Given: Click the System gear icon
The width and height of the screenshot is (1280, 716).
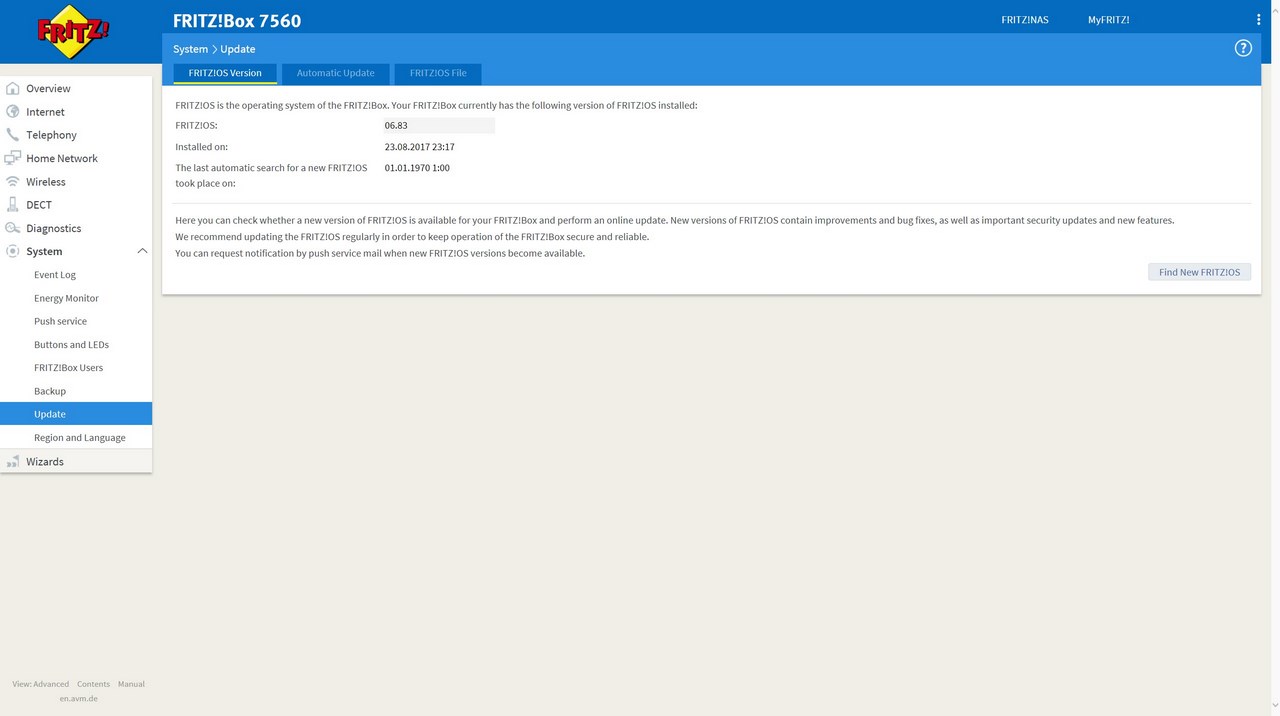Looking at the screenshot, I should click(13, 251).
